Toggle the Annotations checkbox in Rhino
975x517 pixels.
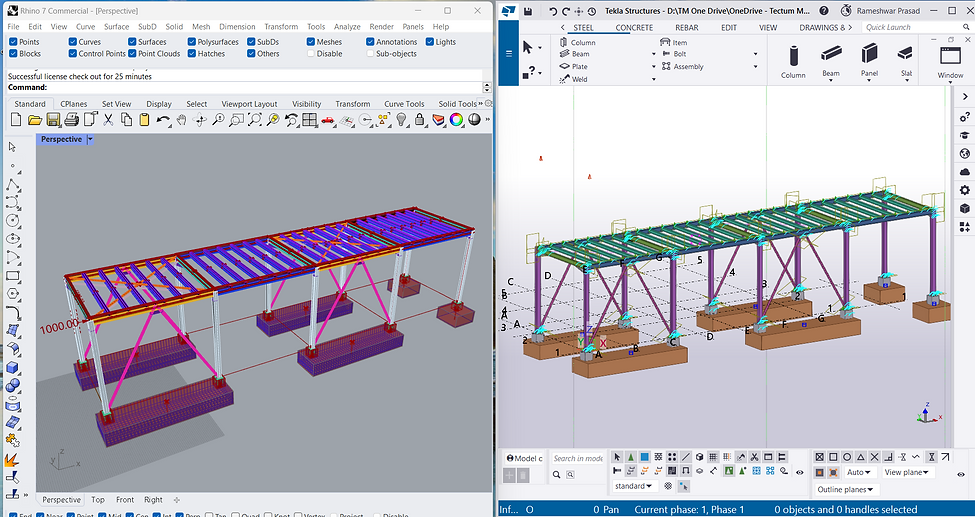(371, 42)
